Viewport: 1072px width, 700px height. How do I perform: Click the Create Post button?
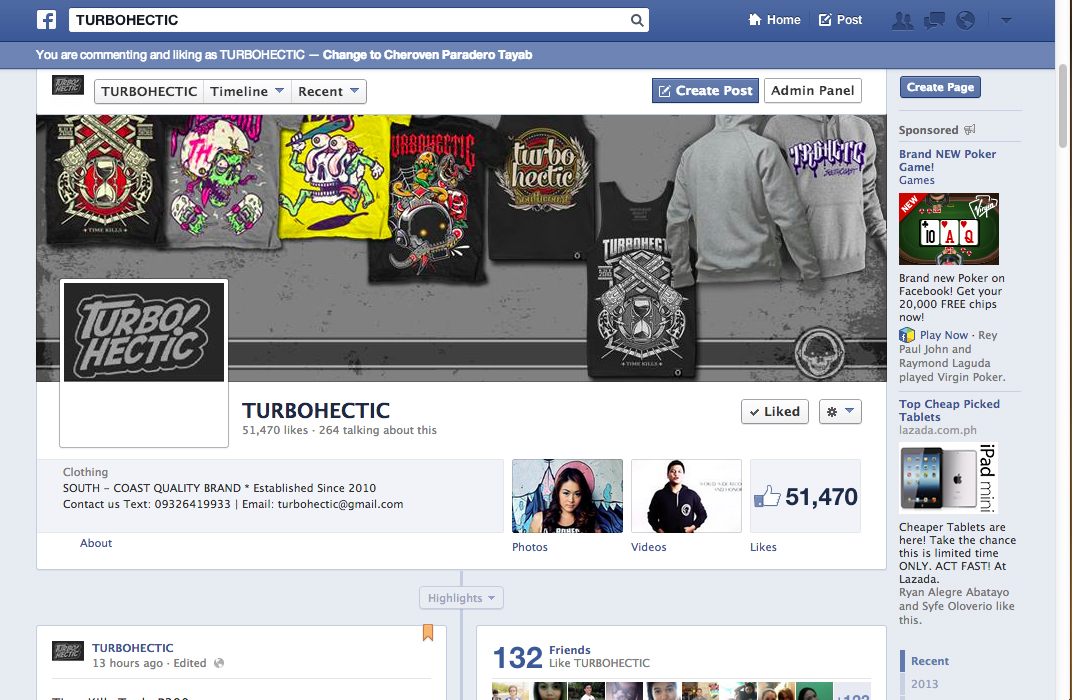click(705, 91)
